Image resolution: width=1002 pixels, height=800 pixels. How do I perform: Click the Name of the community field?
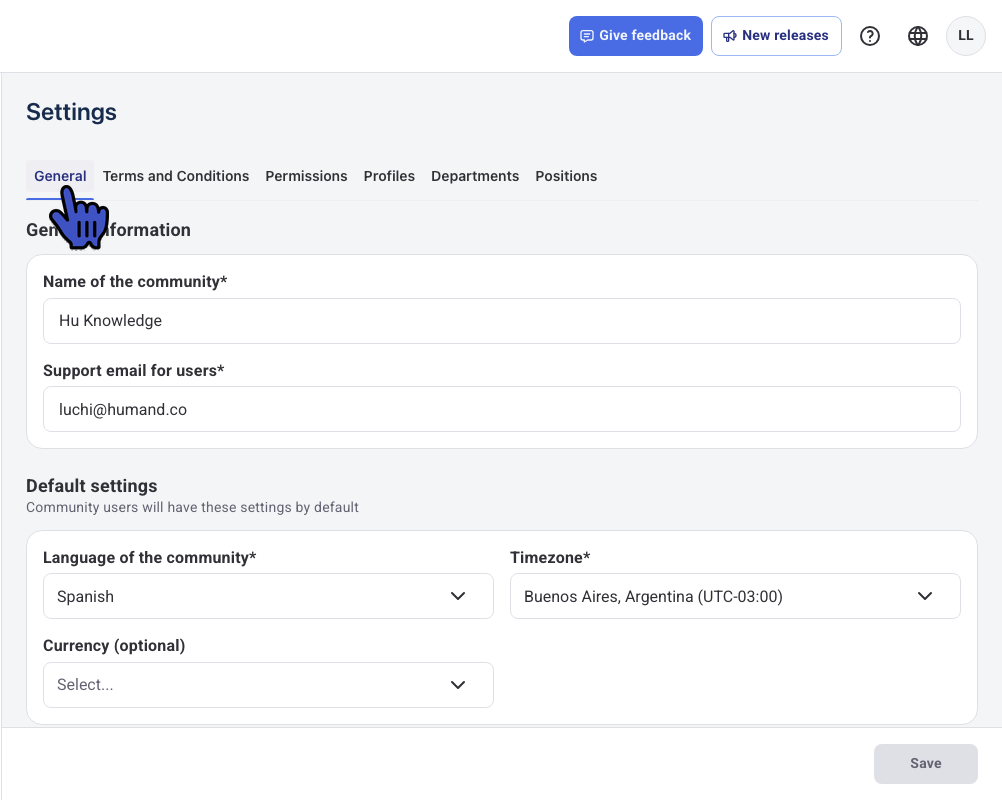click(x=502, y=321)
